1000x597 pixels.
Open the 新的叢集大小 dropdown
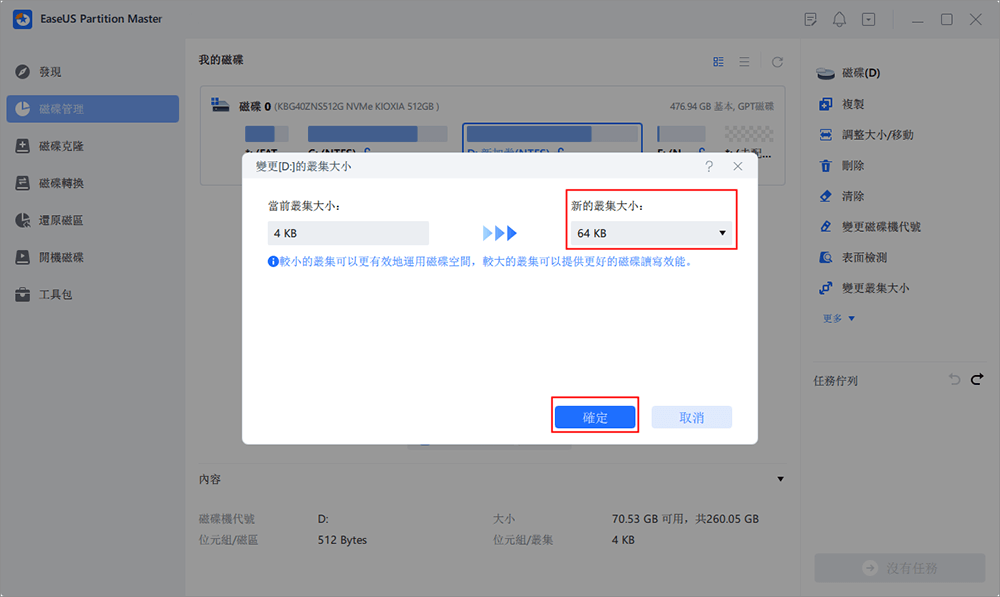[651, 233]
